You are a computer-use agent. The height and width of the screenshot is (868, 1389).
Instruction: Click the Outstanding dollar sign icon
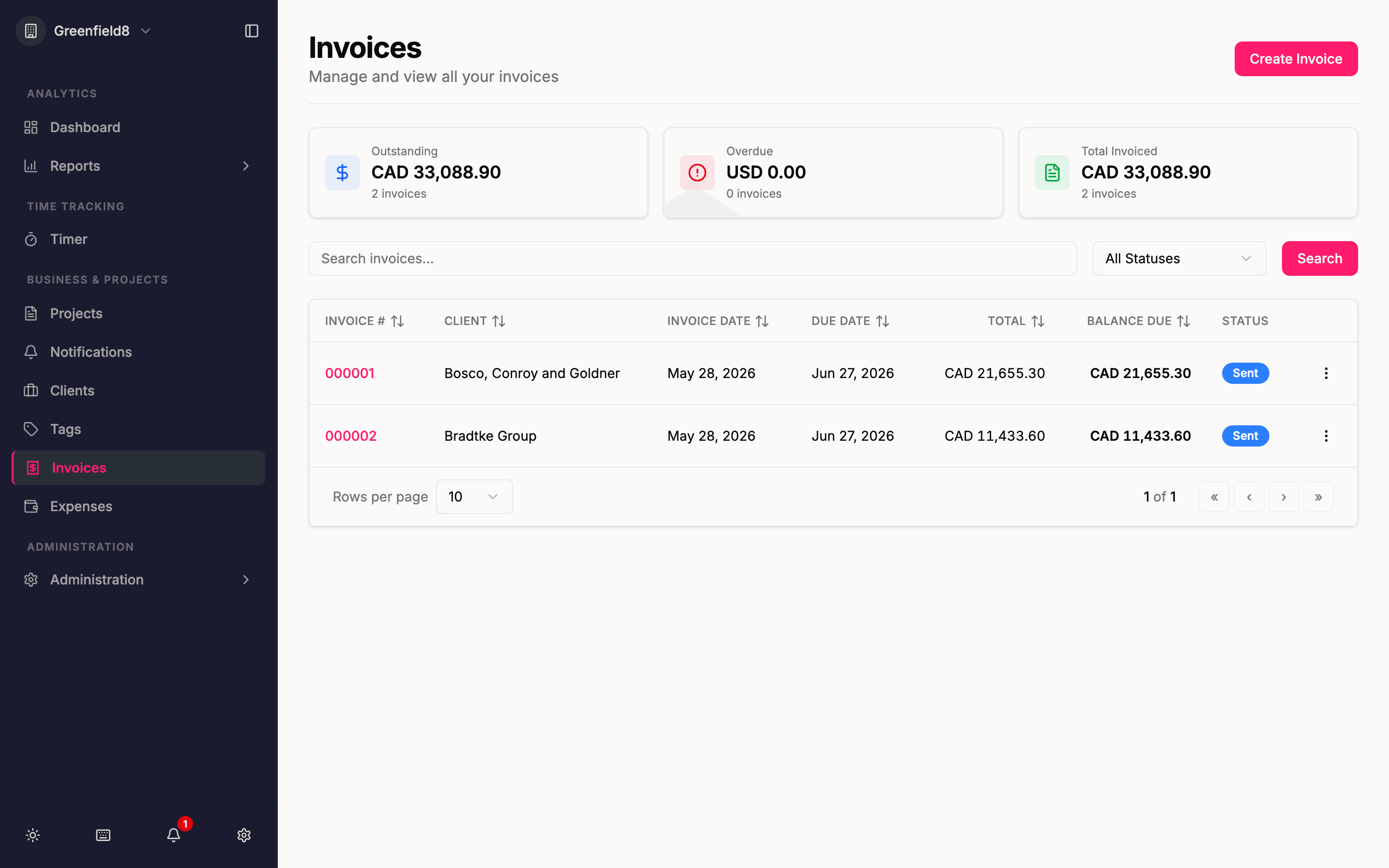tap(342, 173)
